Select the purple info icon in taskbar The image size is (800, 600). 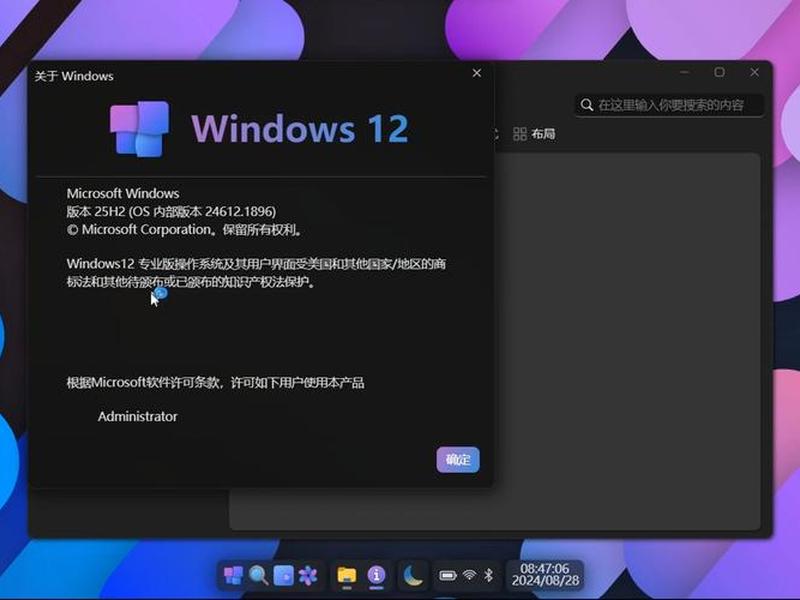pos(376,576)
